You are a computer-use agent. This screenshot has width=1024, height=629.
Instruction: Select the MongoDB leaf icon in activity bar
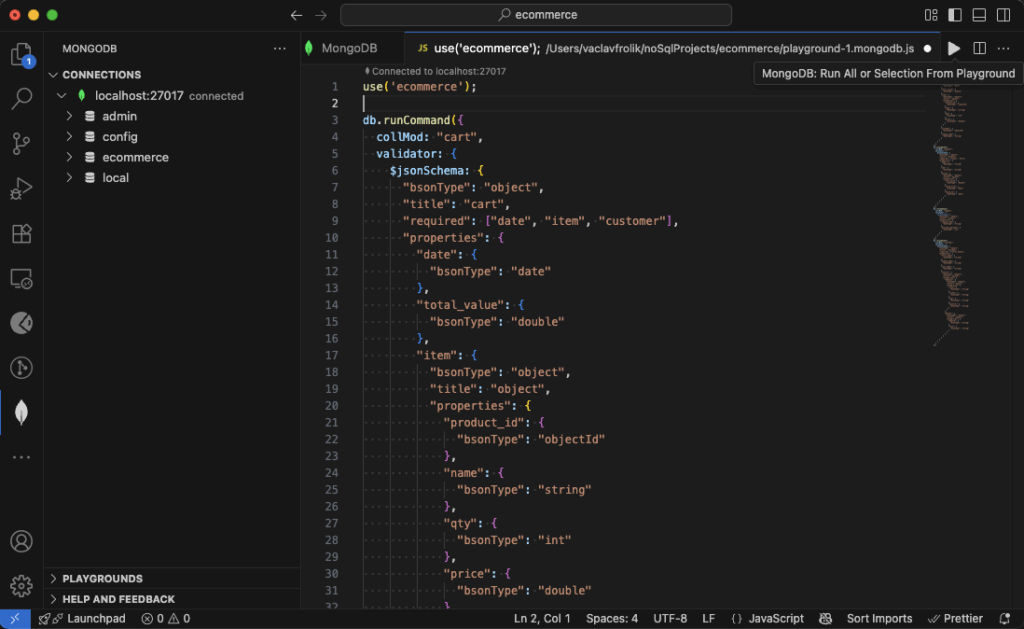click(22, 412)
